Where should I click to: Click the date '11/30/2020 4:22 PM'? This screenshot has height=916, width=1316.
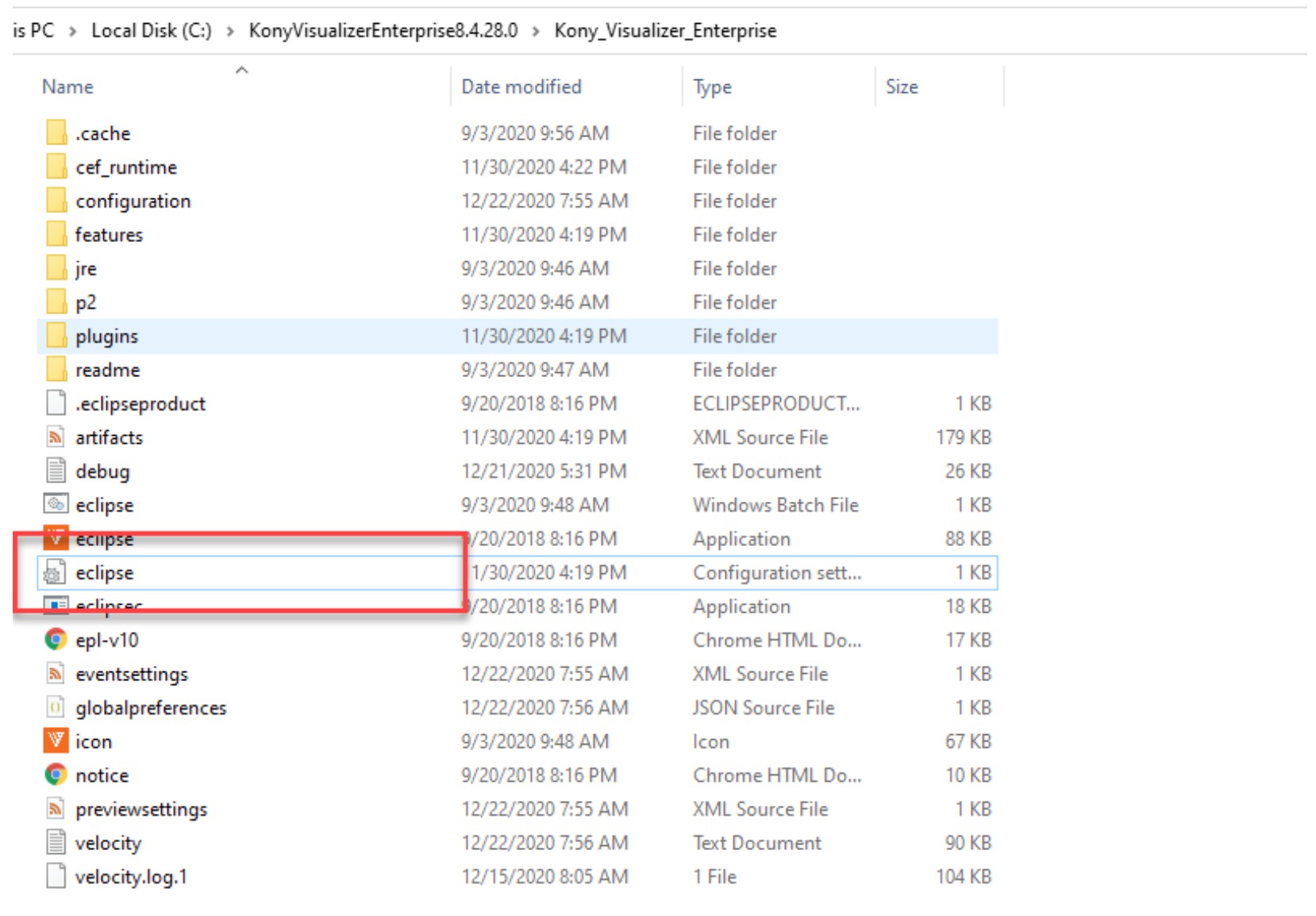(x=544, y=167)
